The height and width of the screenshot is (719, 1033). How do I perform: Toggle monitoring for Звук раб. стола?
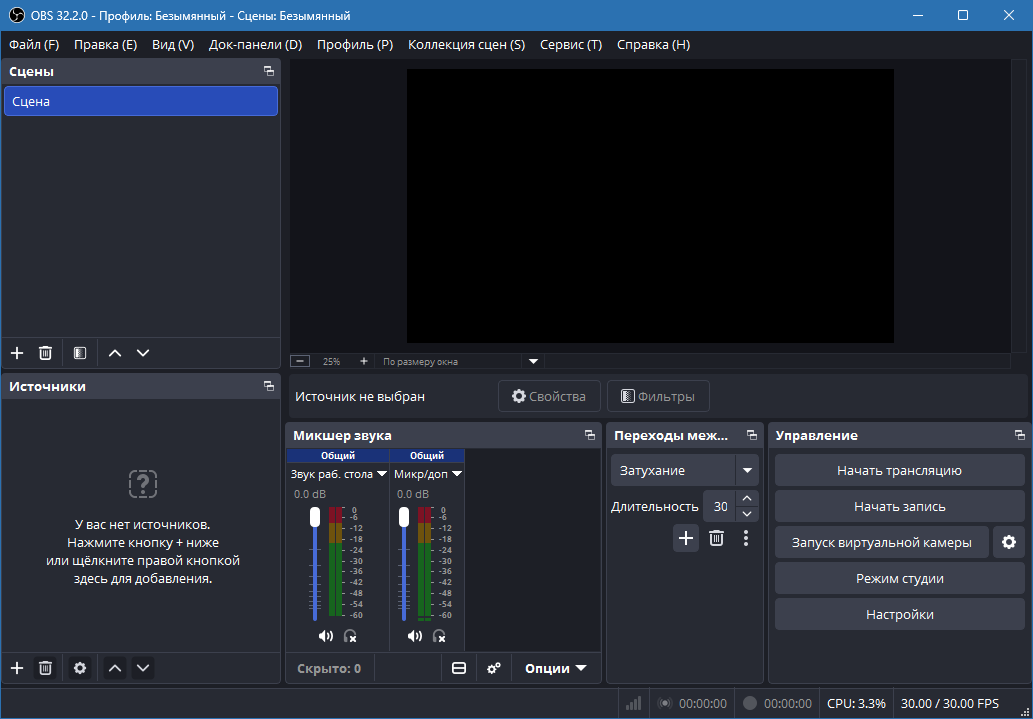click(350, 636)
